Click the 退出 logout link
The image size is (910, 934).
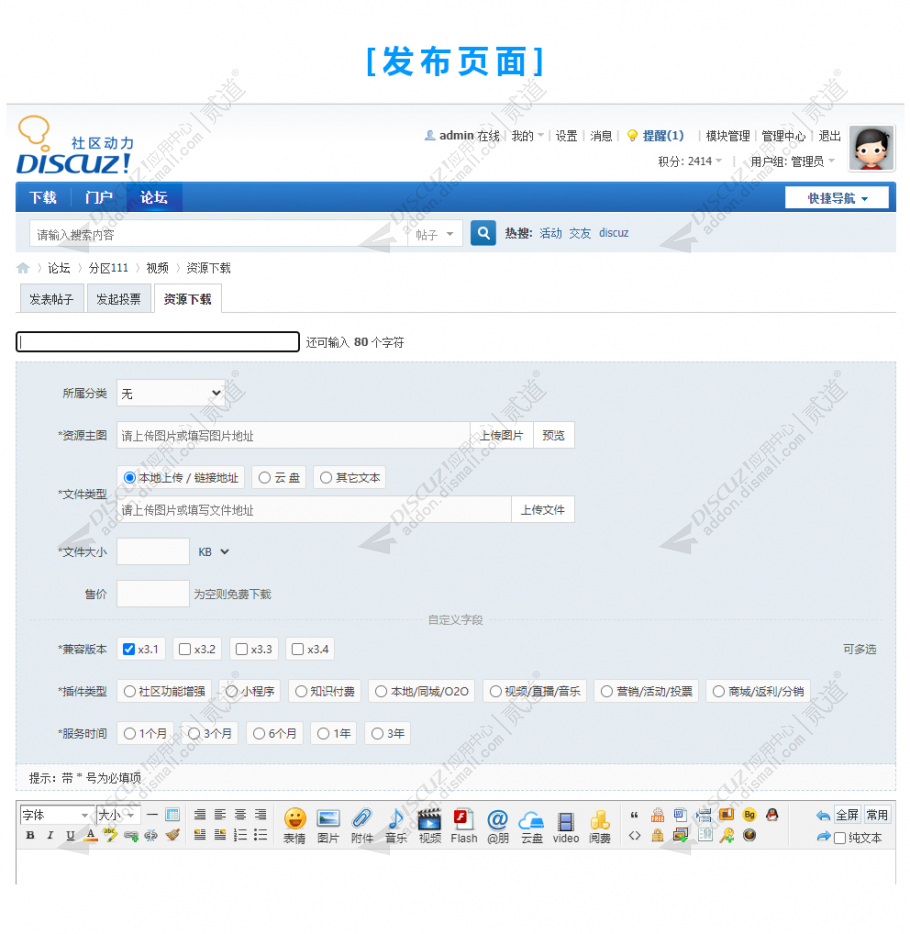[x=830, y=136]
